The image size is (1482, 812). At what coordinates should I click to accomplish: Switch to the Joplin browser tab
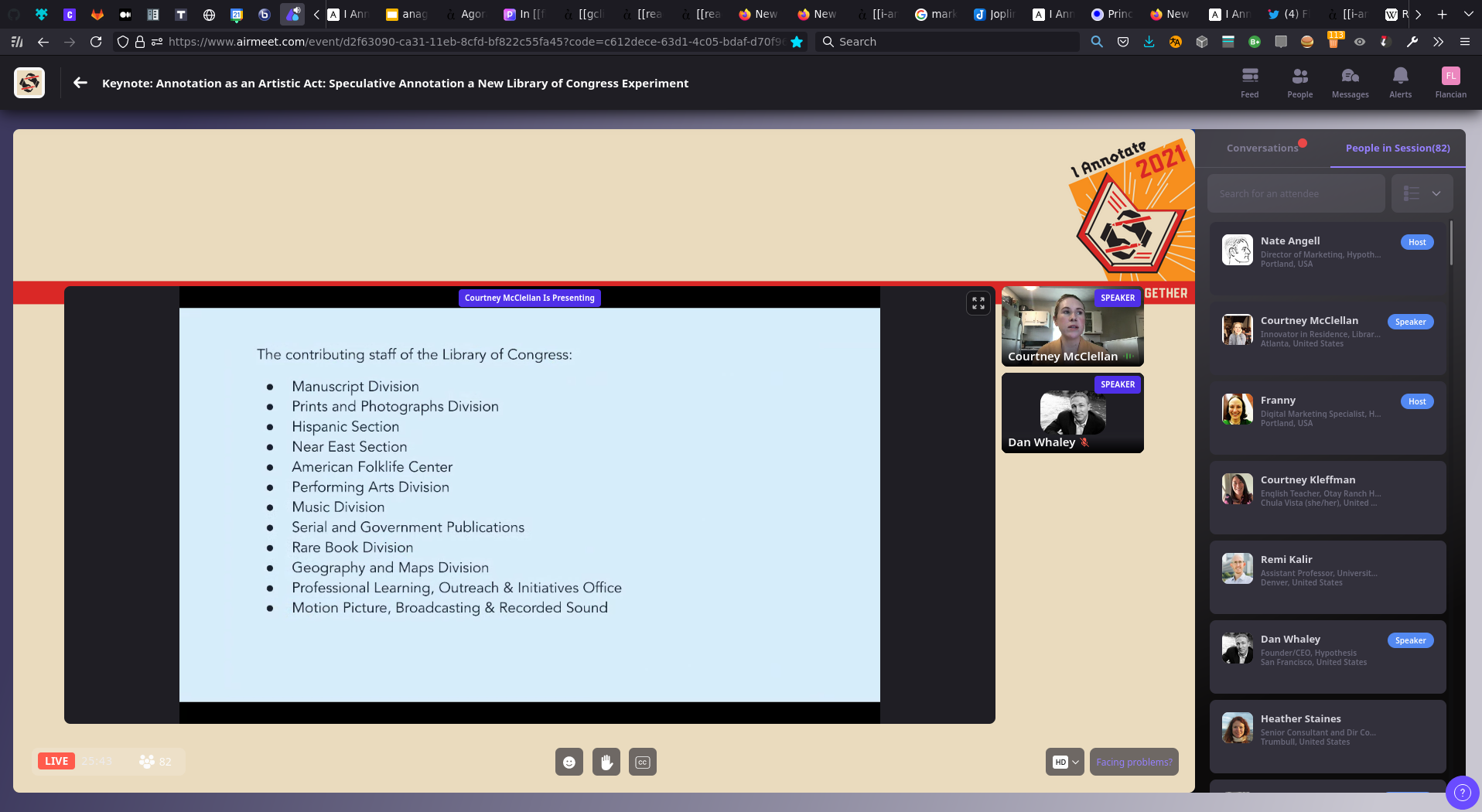click(995, 14)
